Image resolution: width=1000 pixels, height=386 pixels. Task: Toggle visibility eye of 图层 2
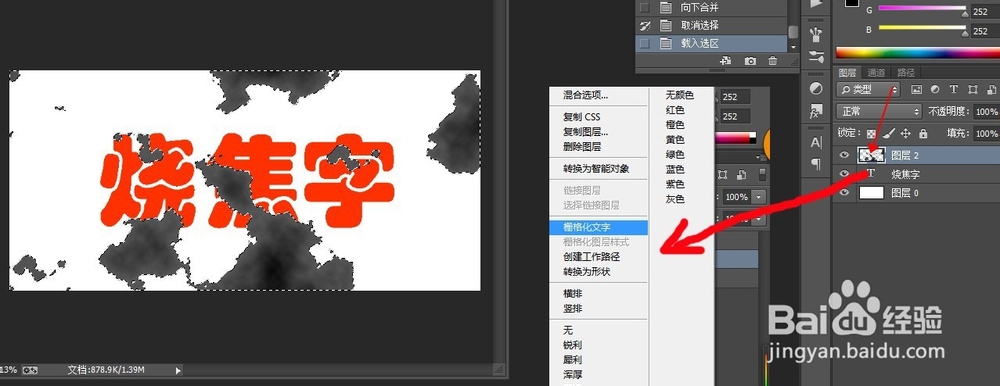point(845,154)
